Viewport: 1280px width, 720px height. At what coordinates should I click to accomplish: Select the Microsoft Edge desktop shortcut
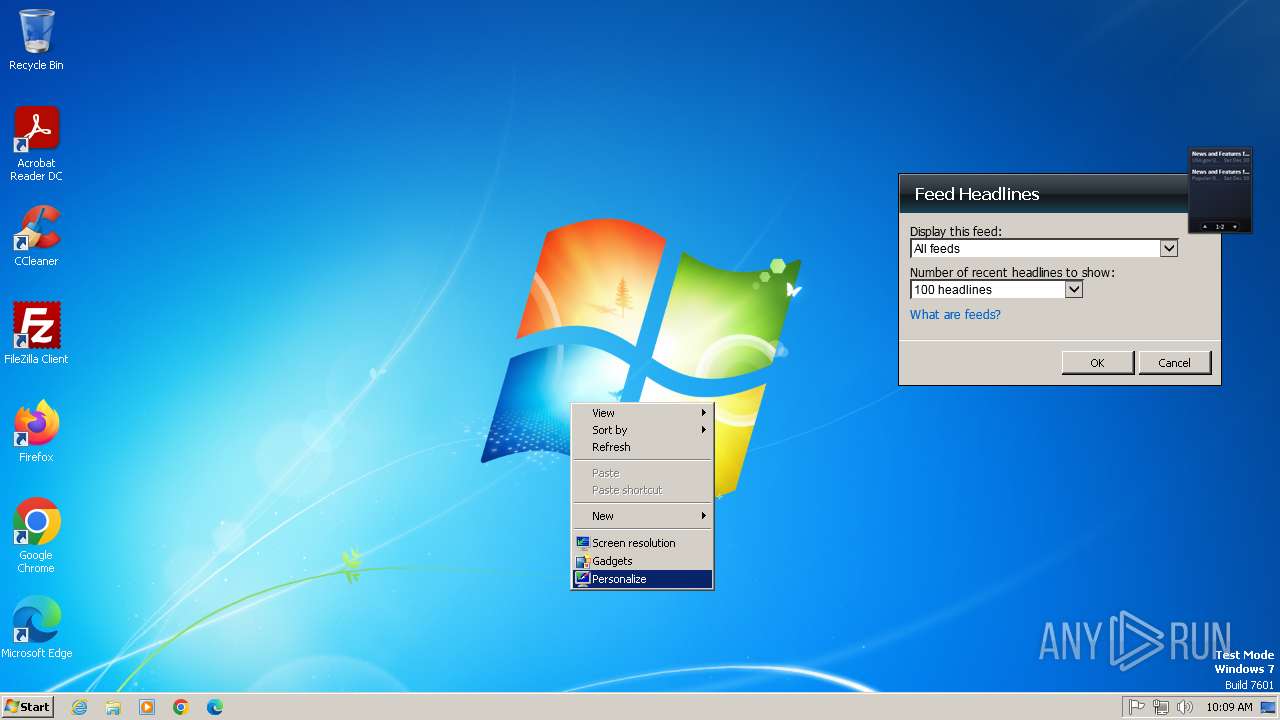tap(36, 628)
